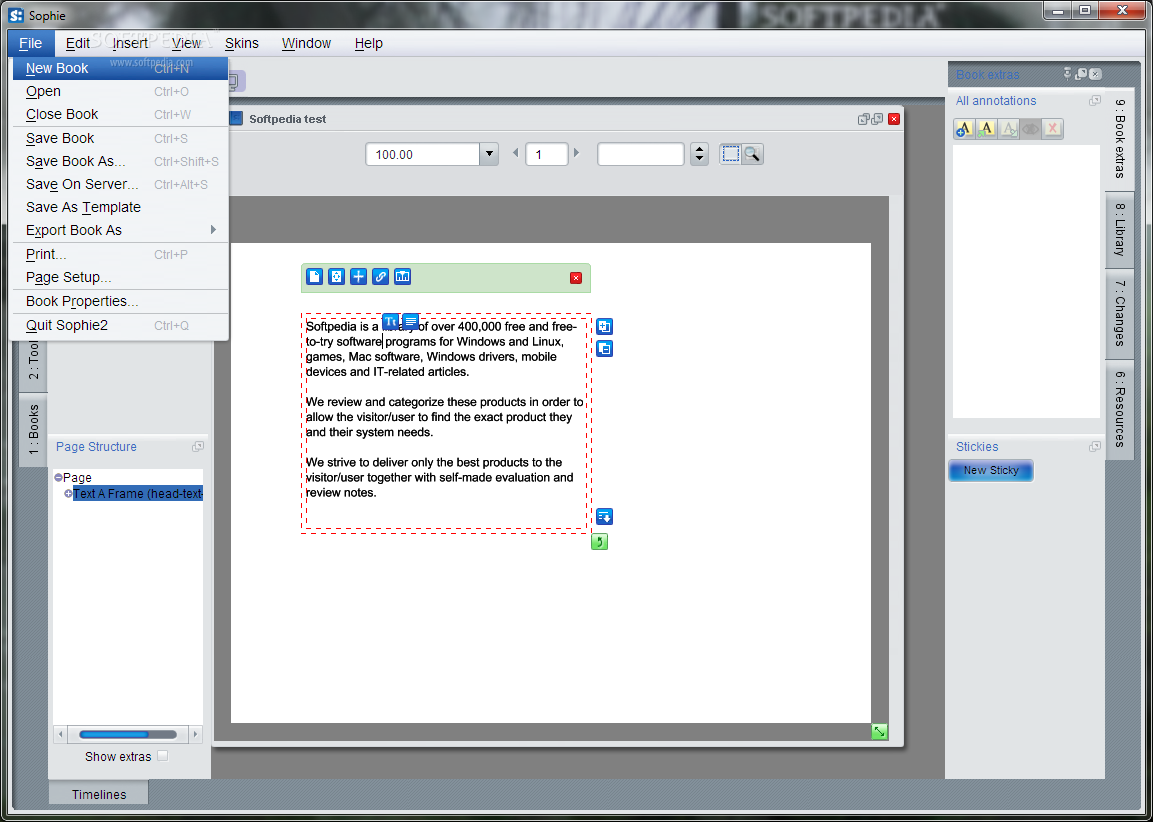Click the blue frame icon with minus sign
This screenshot has height=822, width=1153.
[x=604, y=349]
